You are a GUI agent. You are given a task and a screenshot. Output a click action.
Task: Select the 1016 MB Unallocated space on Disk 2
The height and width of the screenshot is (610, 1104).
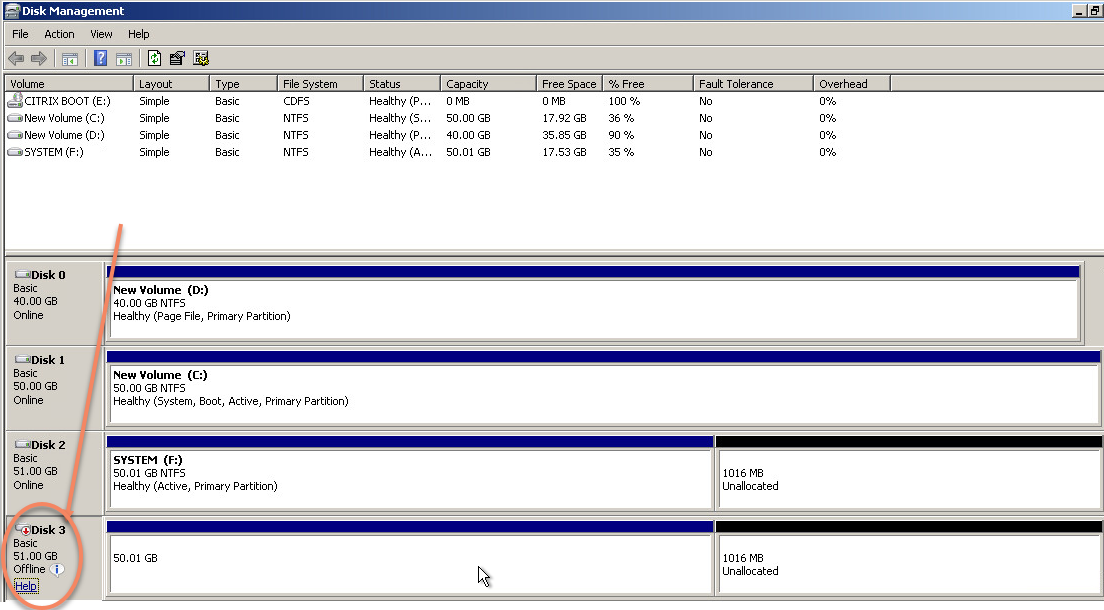[x=907, y=479]
